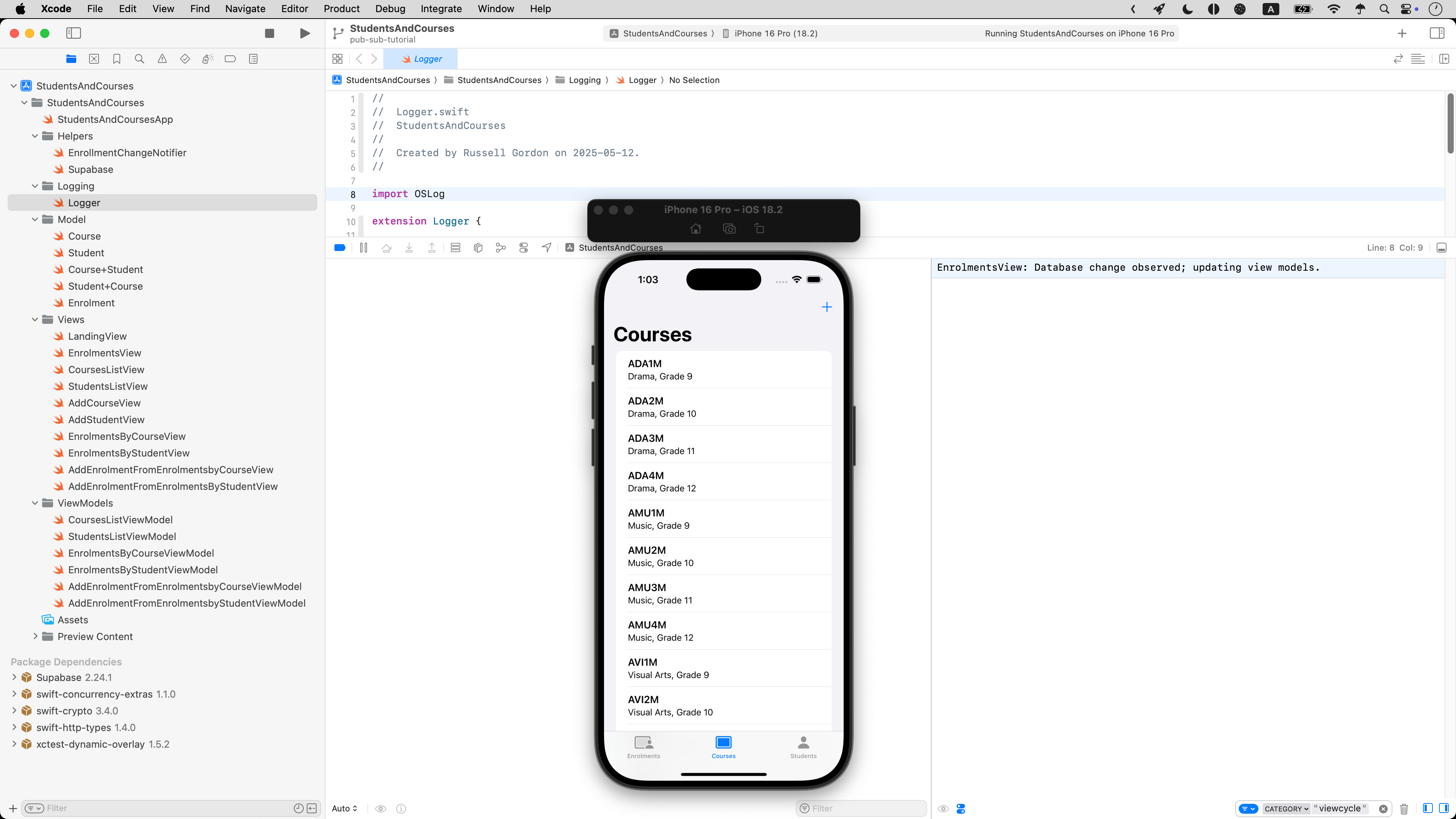This screenshot has width=1456, height=819.
Task: Open the Find navigator magnifier icon
Action: [139, 59]
